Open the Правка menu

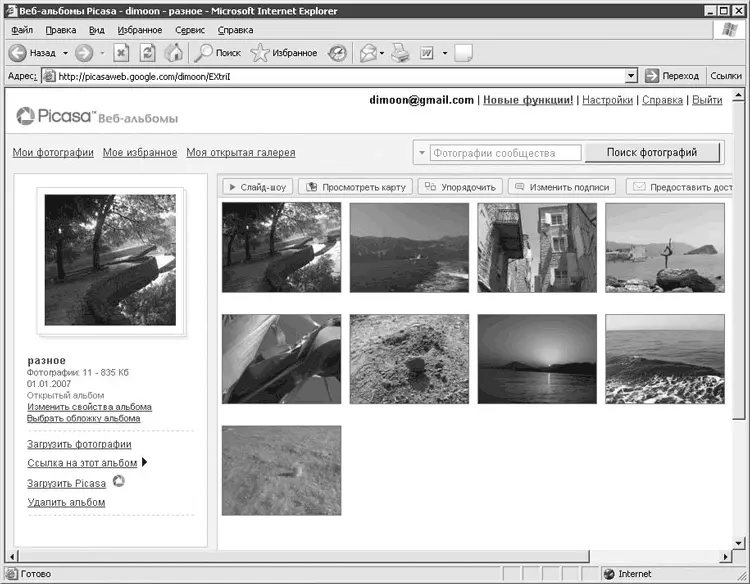(x=60, y=30)
